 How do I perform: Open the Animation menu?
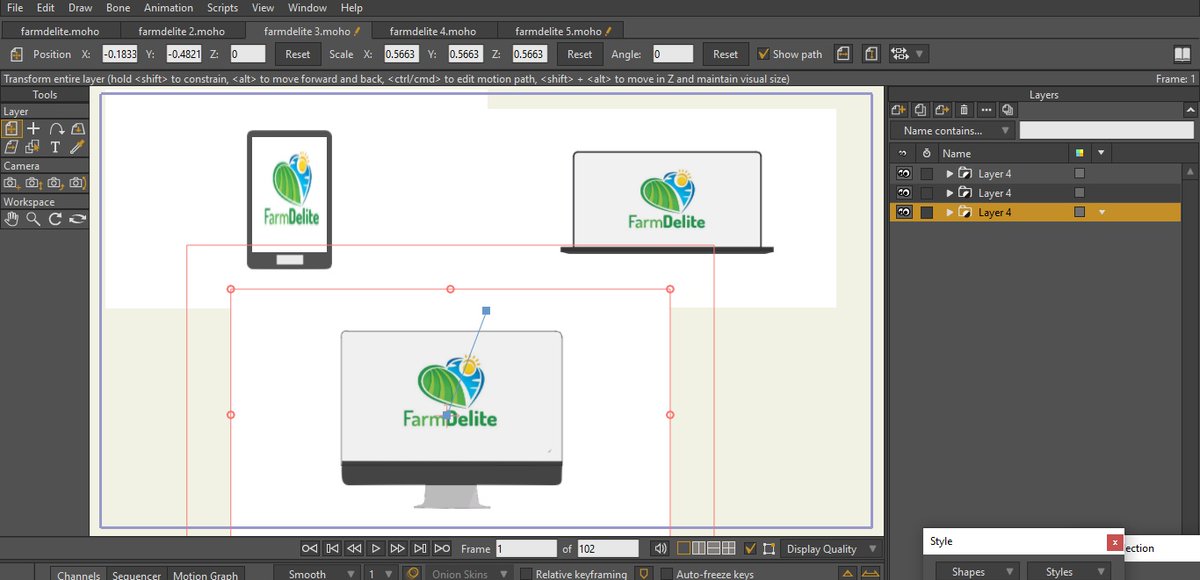tap(168, 8)
